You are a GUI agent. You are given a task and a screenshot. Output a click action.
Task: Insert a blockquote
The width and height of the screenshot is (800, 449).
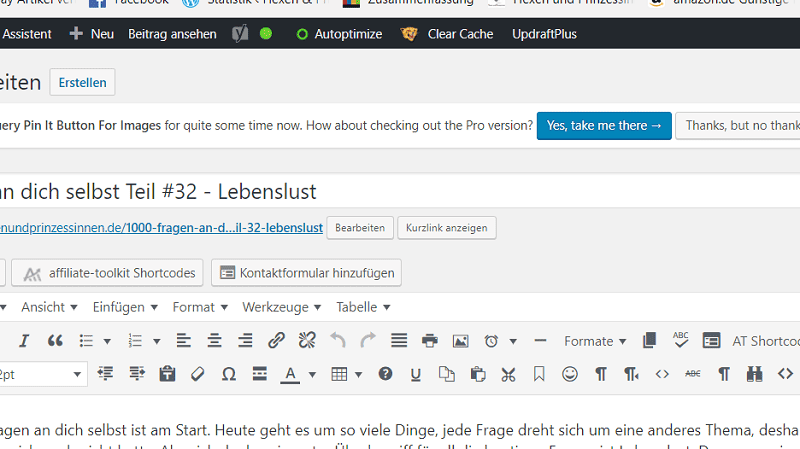(x=55, y=341)
